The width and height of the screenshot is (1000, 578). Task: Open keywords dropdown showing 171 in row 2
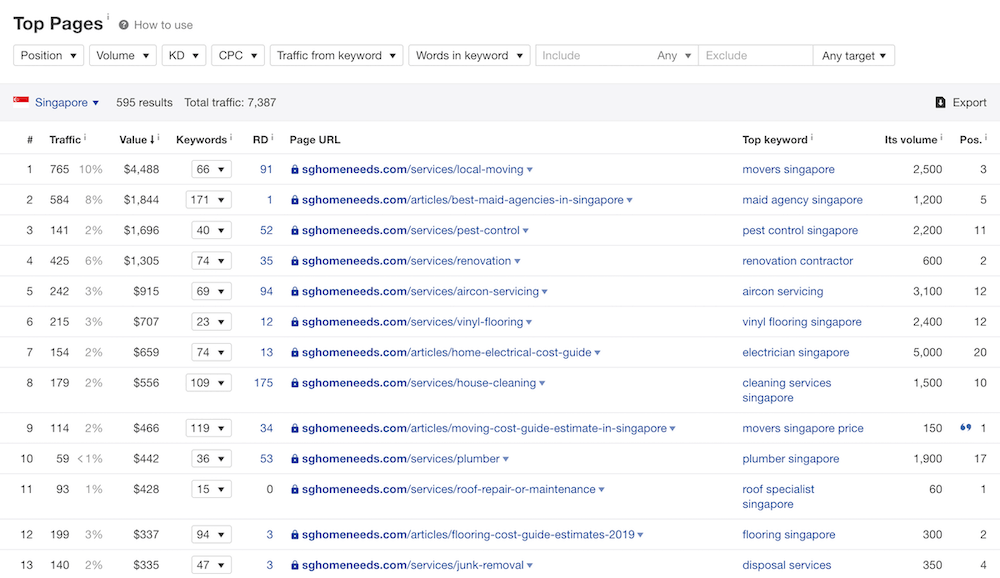(x=209, y=200)
